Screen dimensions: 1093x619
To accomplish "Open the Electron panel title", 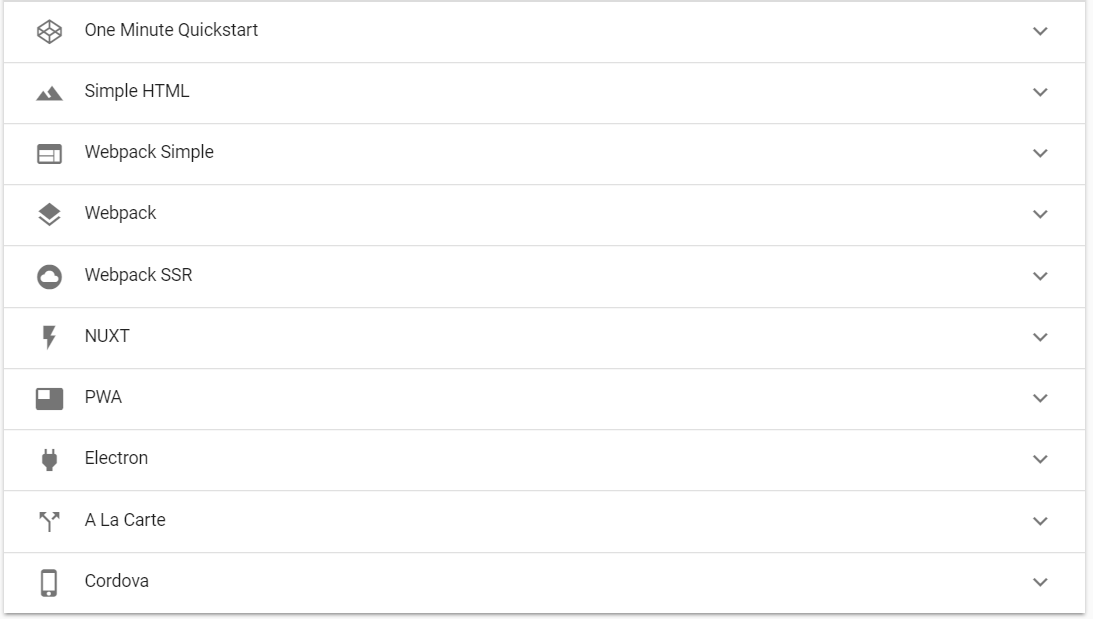I will coord(116,458).
